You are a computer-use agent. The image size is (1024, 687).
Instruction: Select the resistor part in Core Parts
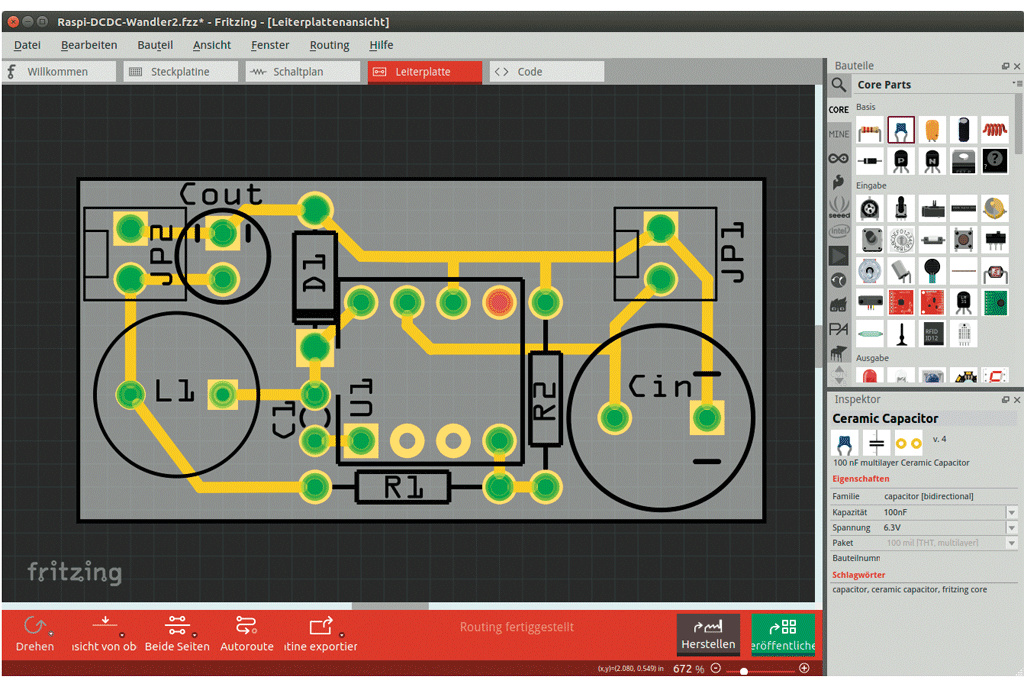pyautogui.click(x=870, y=130)
